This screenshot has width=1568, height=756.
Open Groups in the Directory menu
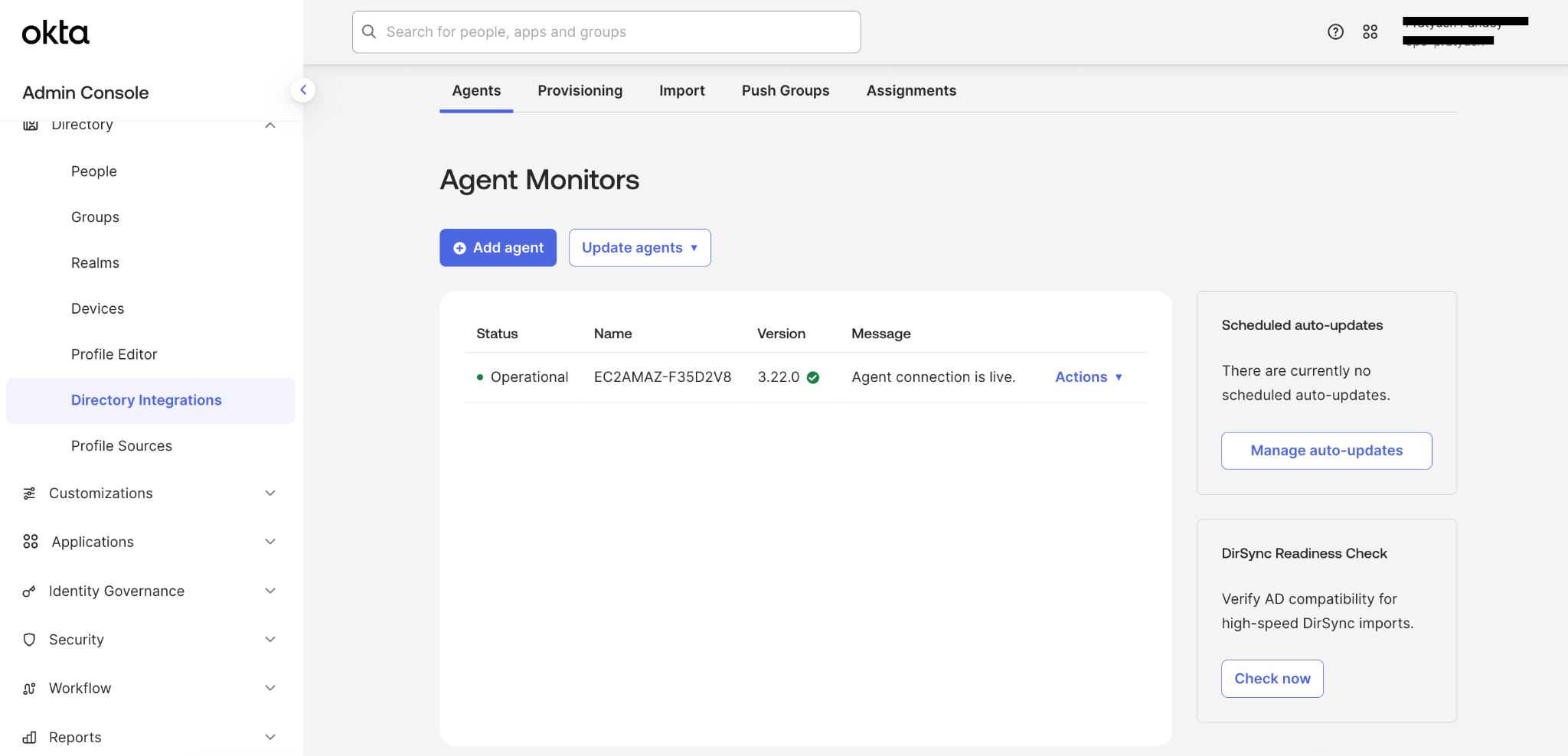[x=95, y=217]
